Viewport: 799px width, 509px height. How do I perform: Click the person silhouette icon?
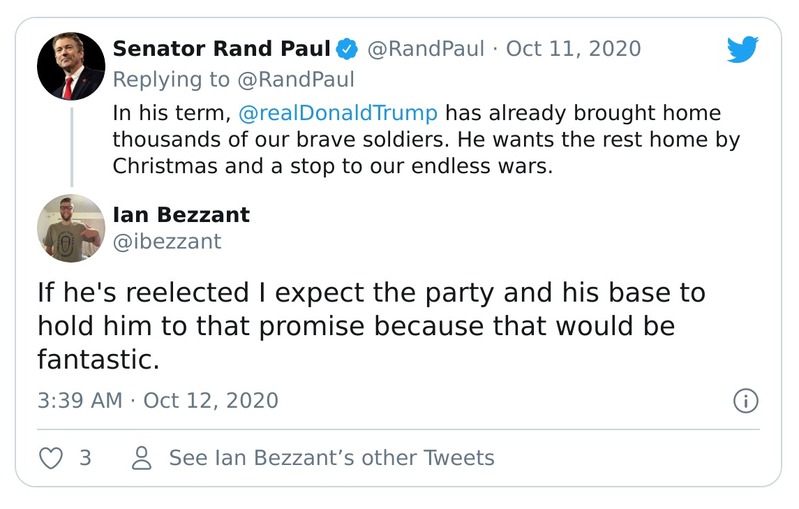coord(143,458)
